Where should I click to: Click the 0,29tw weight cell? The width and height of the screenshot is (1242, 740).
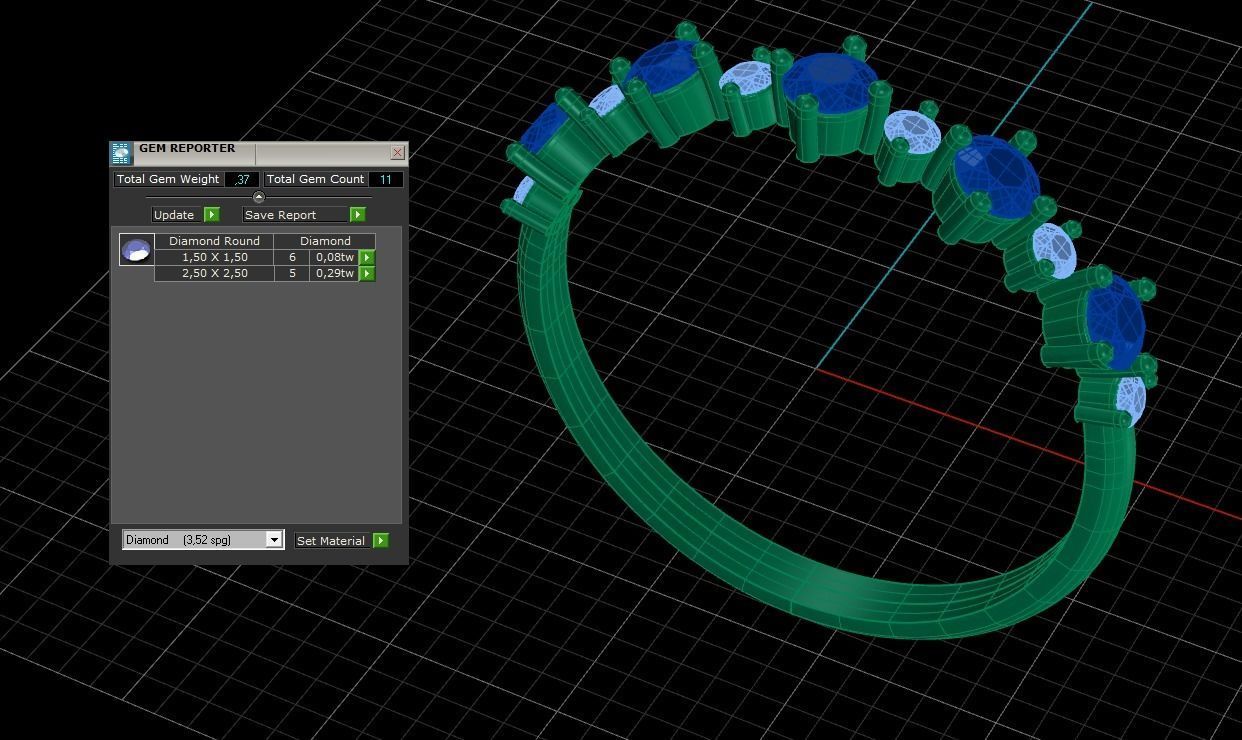pos(335,273)
